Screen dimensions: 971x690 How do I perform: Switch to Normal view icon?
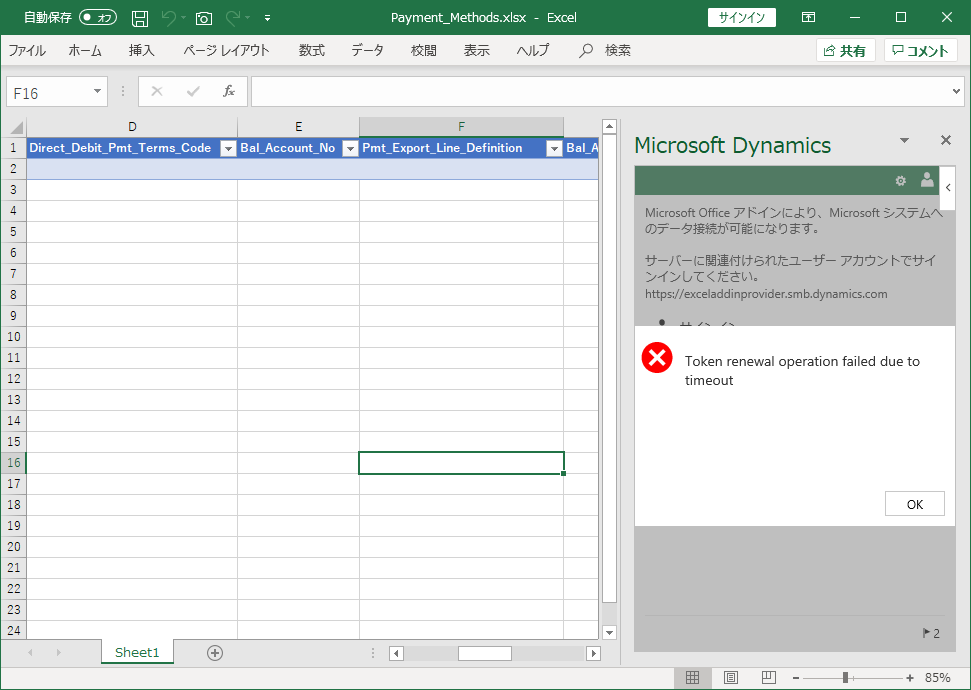pyautogui.click(x=692, y=678)
